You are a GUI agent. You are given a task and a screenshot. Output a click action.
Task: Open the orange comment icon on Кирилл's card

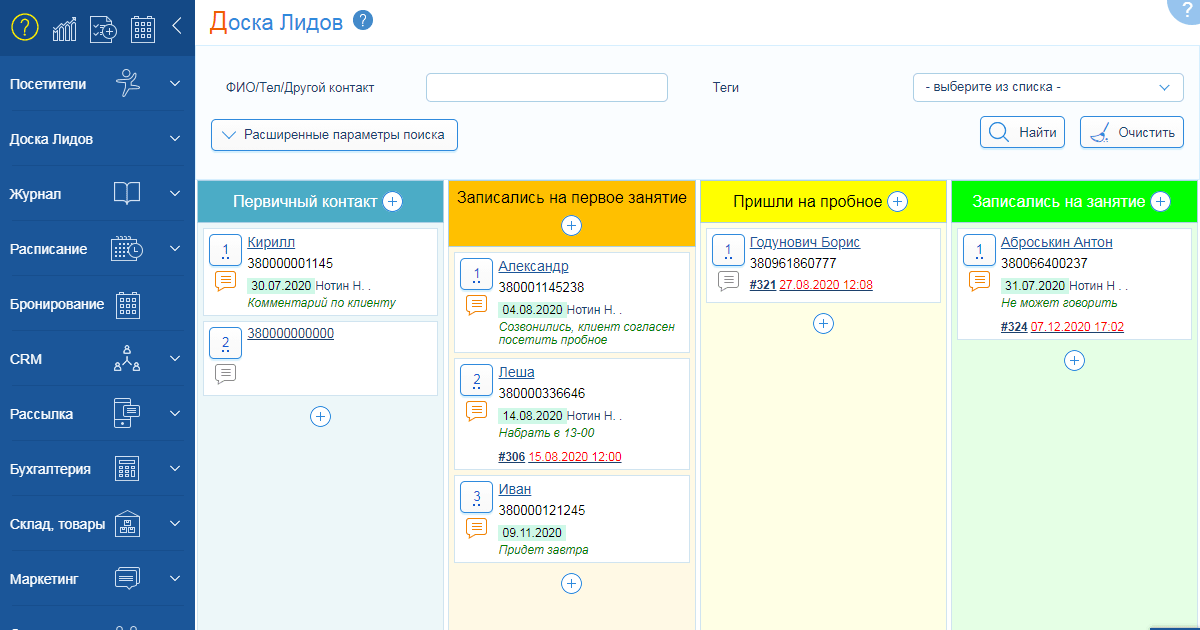tap(226, 282)
